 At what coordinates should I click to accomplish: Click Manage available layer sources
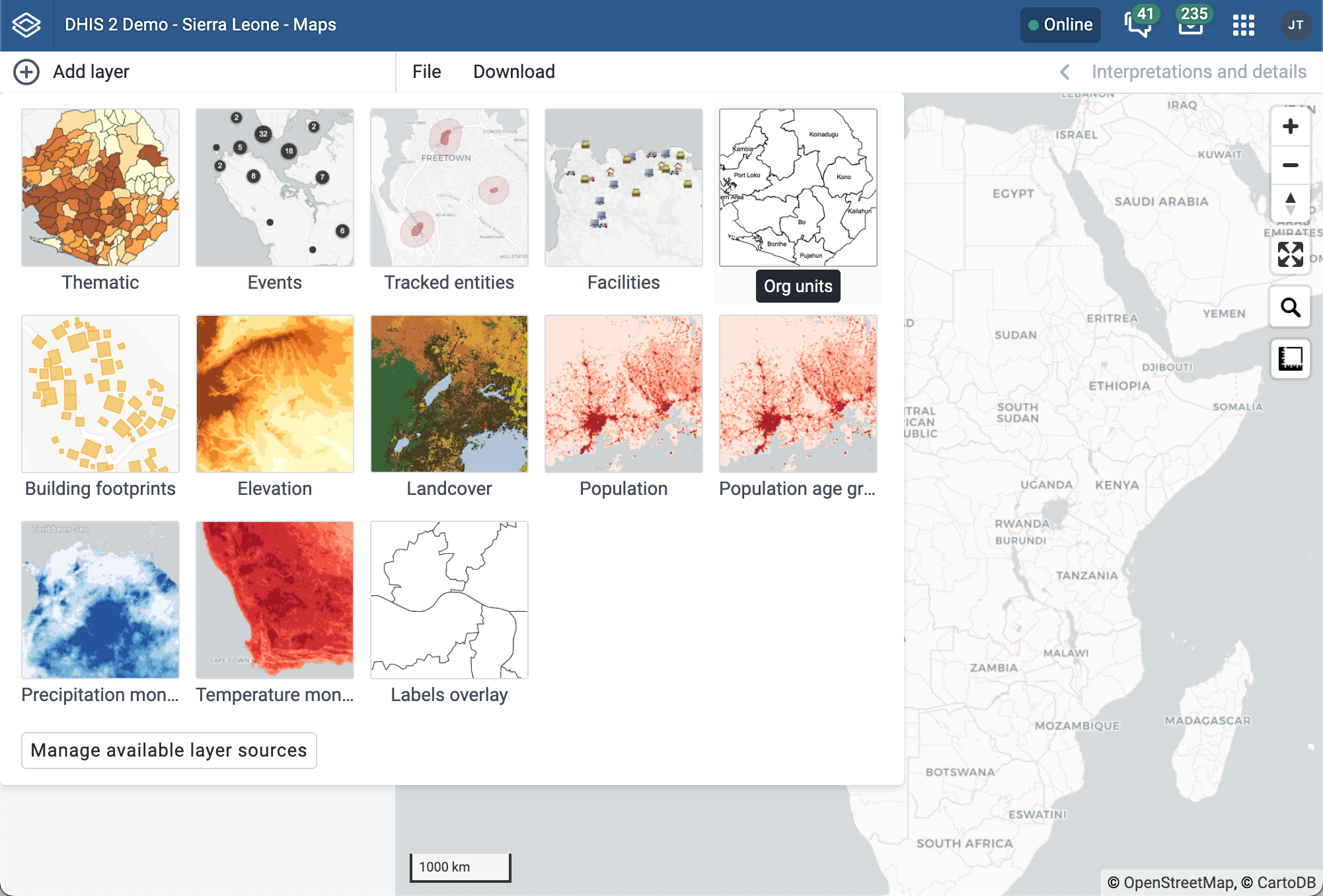(x=169, y=751)
